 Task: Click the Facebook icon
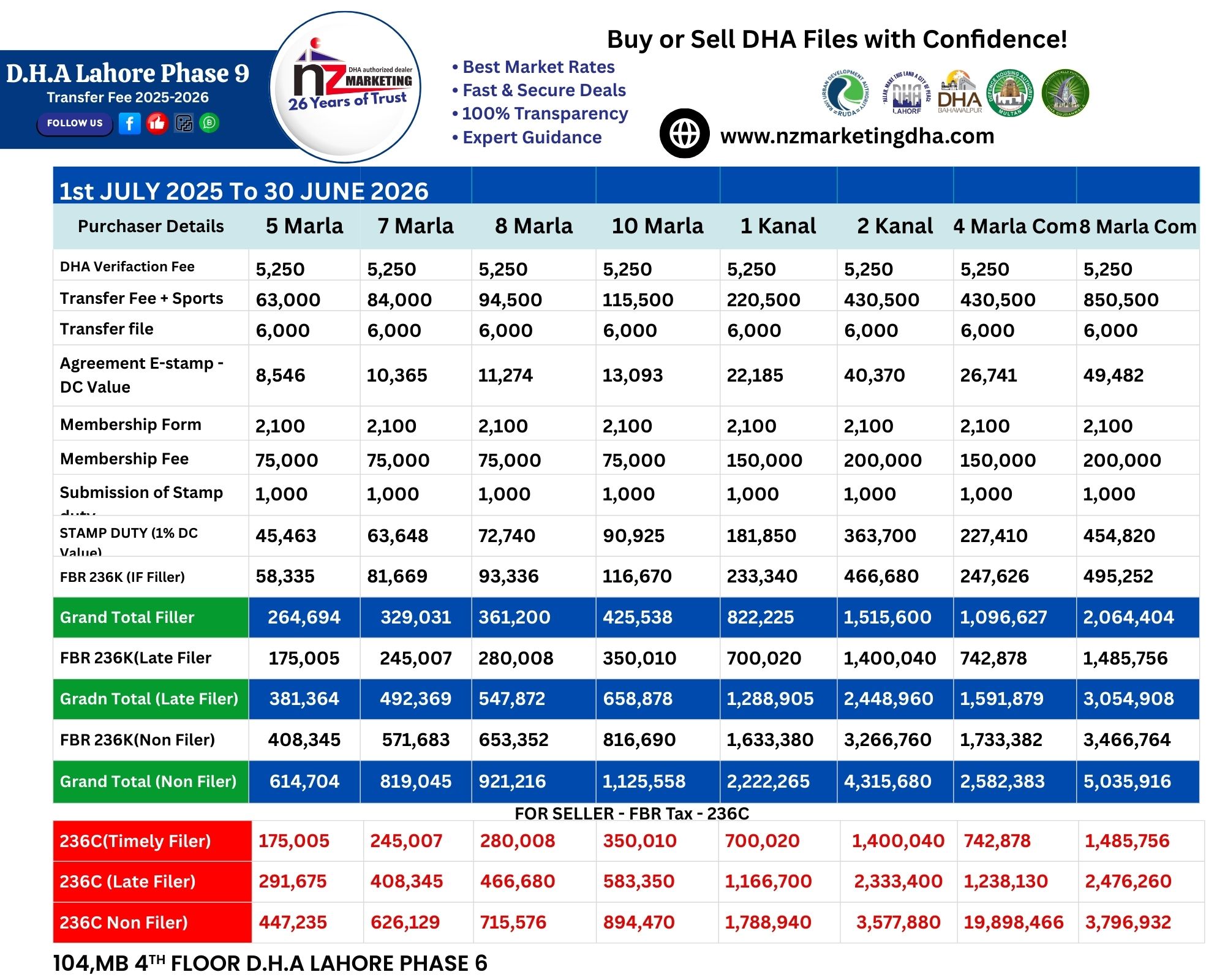[x=129, y=123]
